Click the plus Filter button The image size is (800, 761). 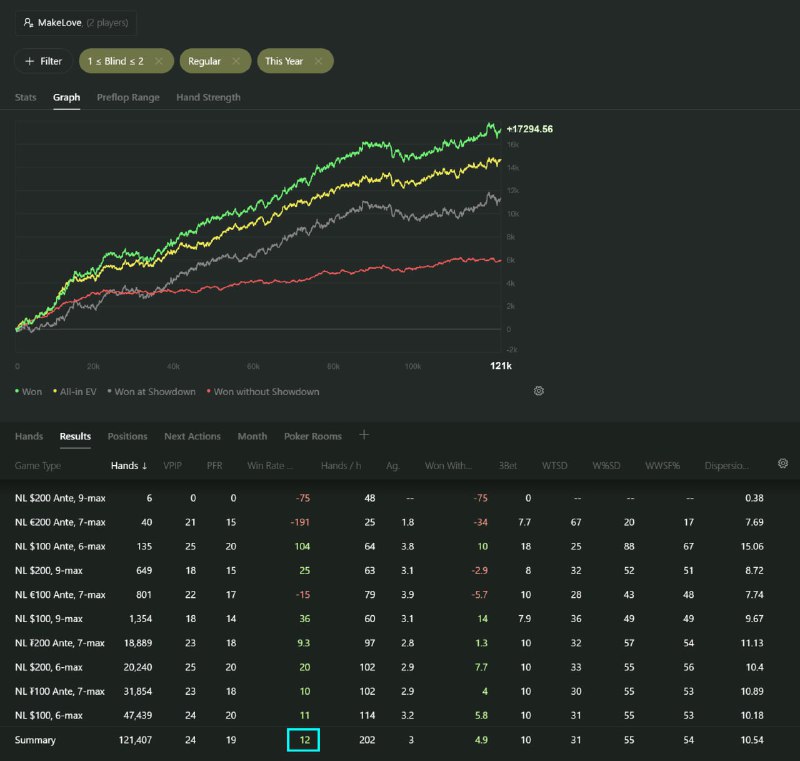(43, 61)
